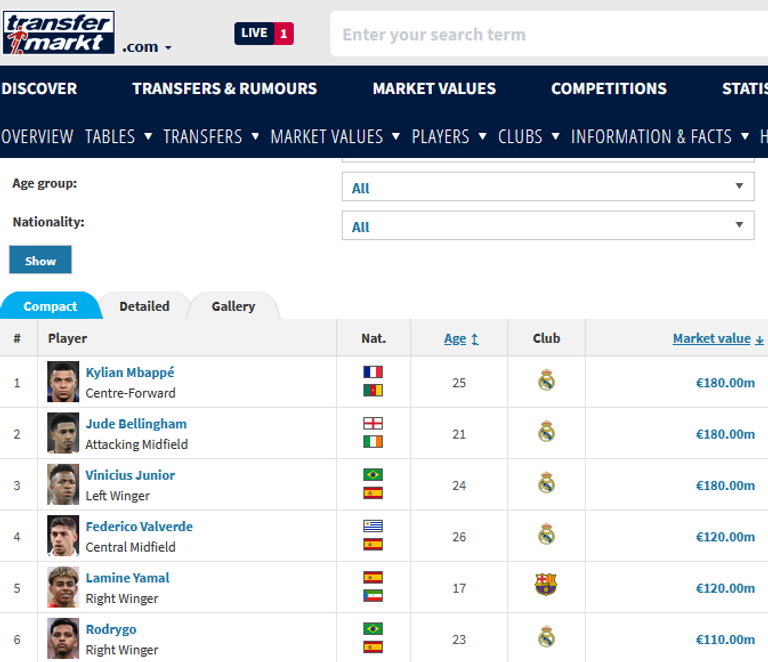Screen dimensions: 768x662
Task: Open the Nationality dropdown
Action: (547, 226)
